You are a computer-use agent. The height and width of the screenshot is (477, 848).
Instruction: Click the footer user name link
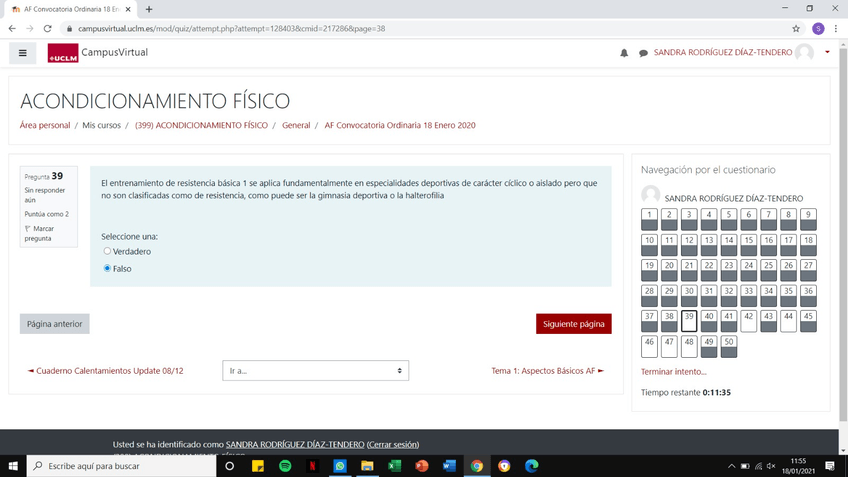click(x=295, y=445)
